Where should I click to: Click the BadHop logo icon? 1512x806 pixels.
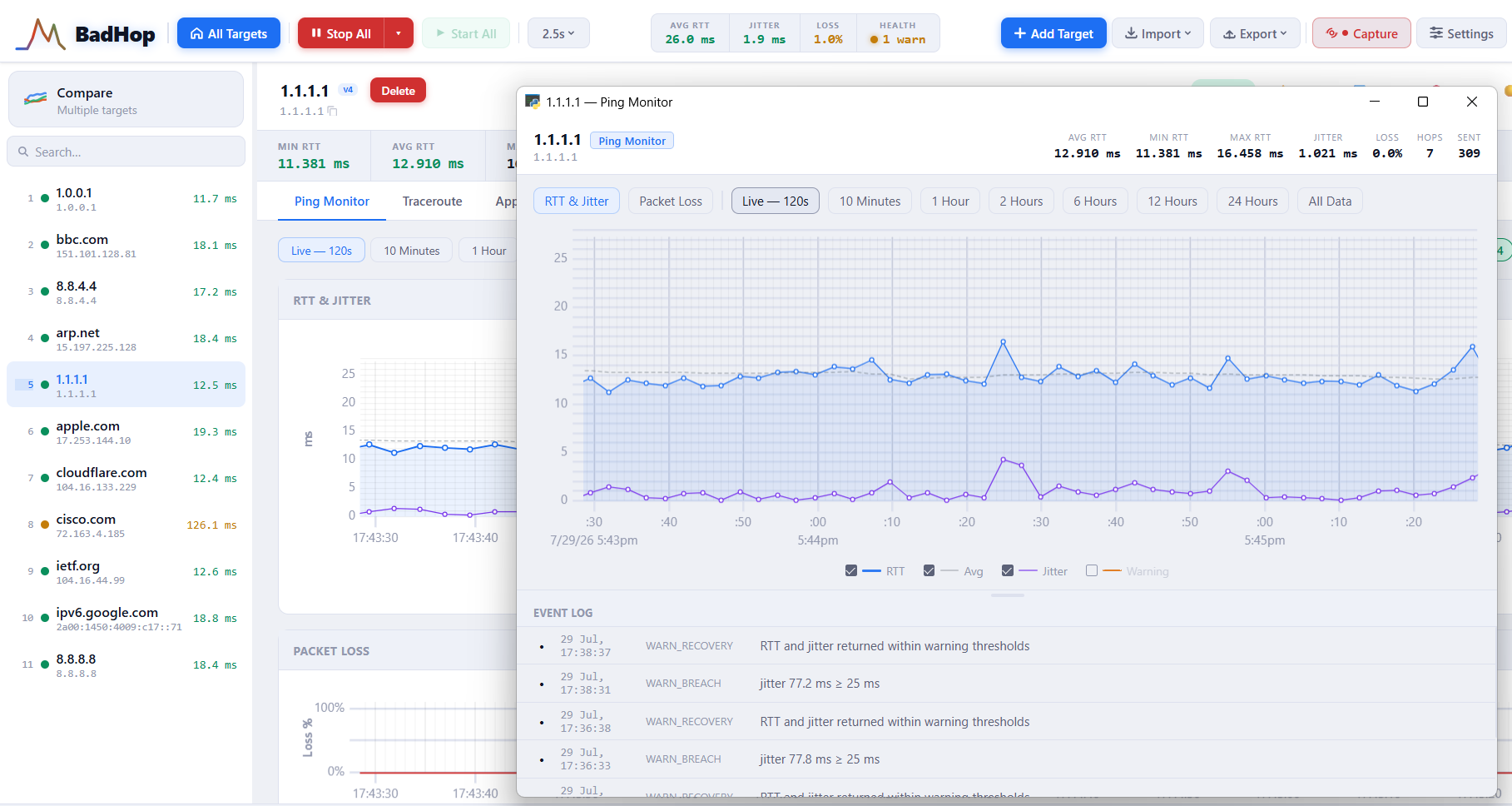[40, 34]
